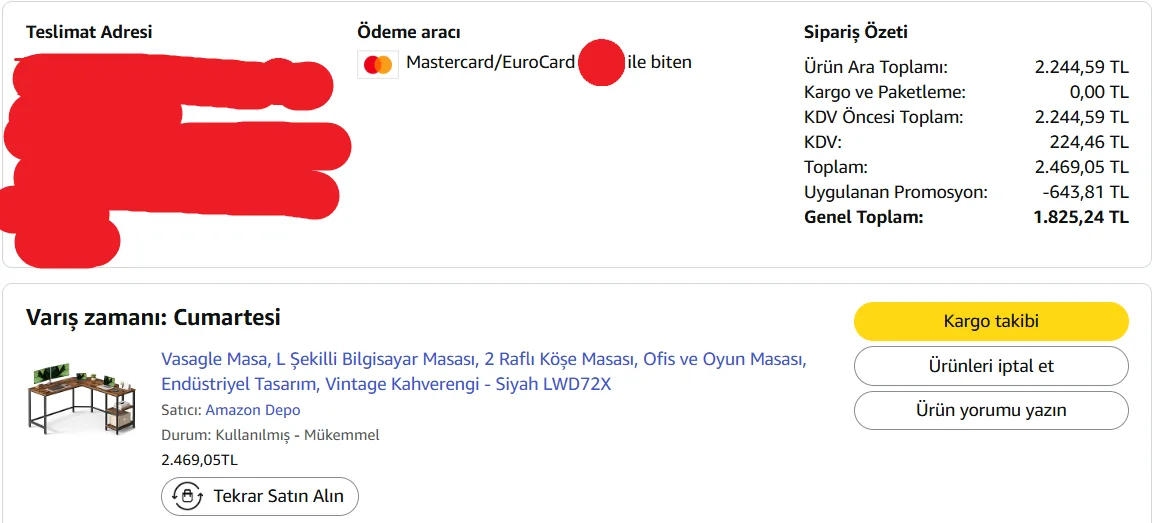Click the Varış zamanı: Cumartesi heading
Screen dimensions: 1163x523
click(x=153, y=318)
